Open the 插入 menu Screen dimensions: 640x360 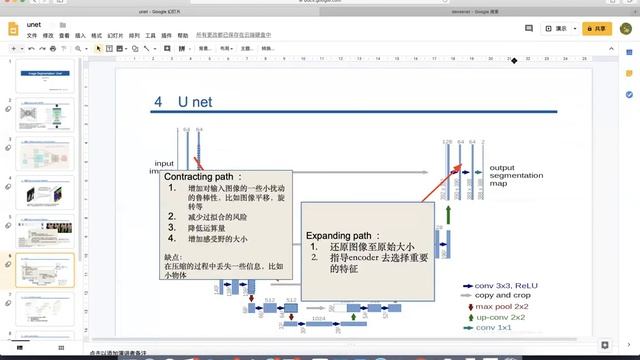(x=80, y=36)
